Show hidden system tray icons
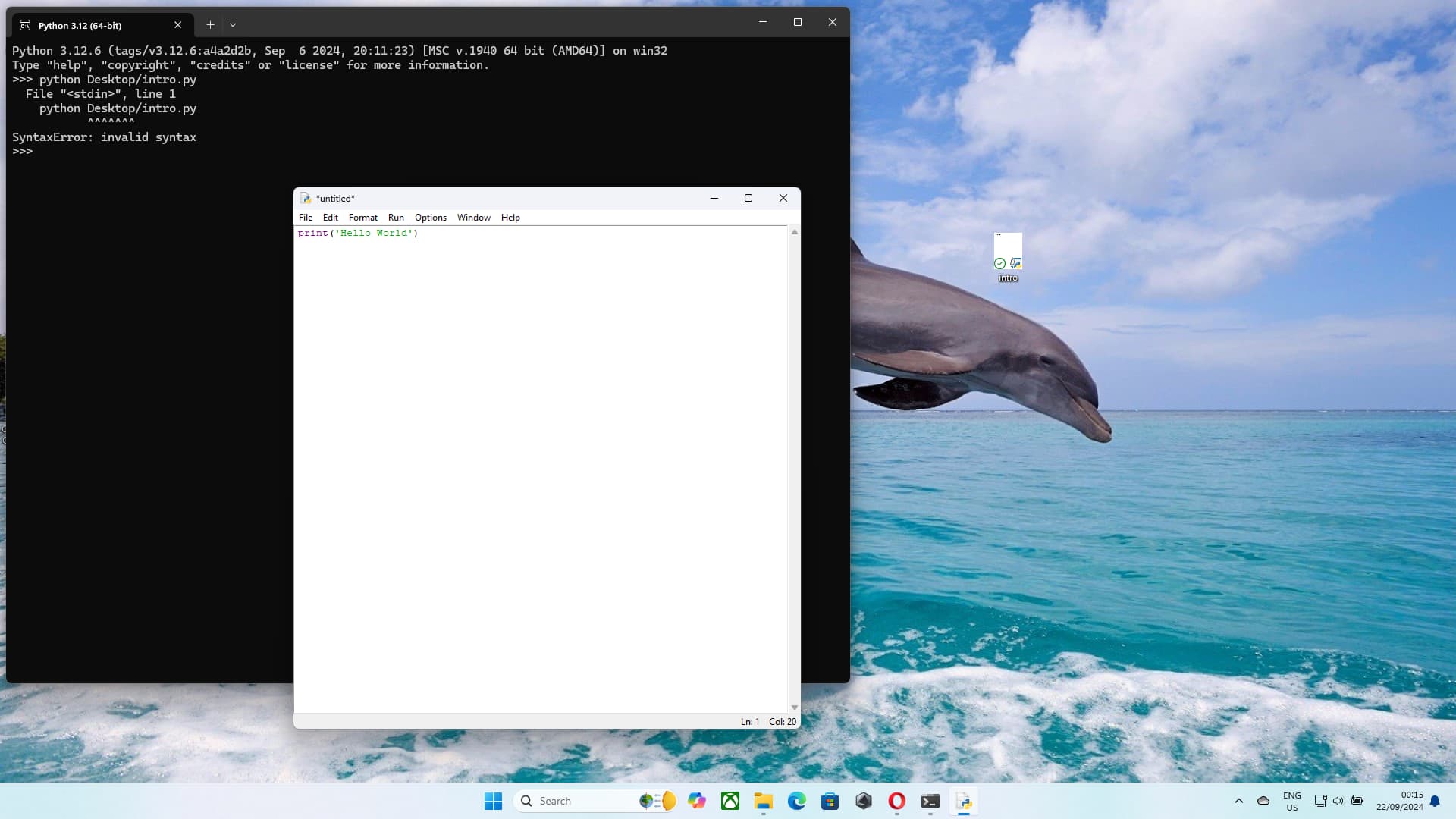Viewport: 1456px width, 819px height. click(1239, 801)
